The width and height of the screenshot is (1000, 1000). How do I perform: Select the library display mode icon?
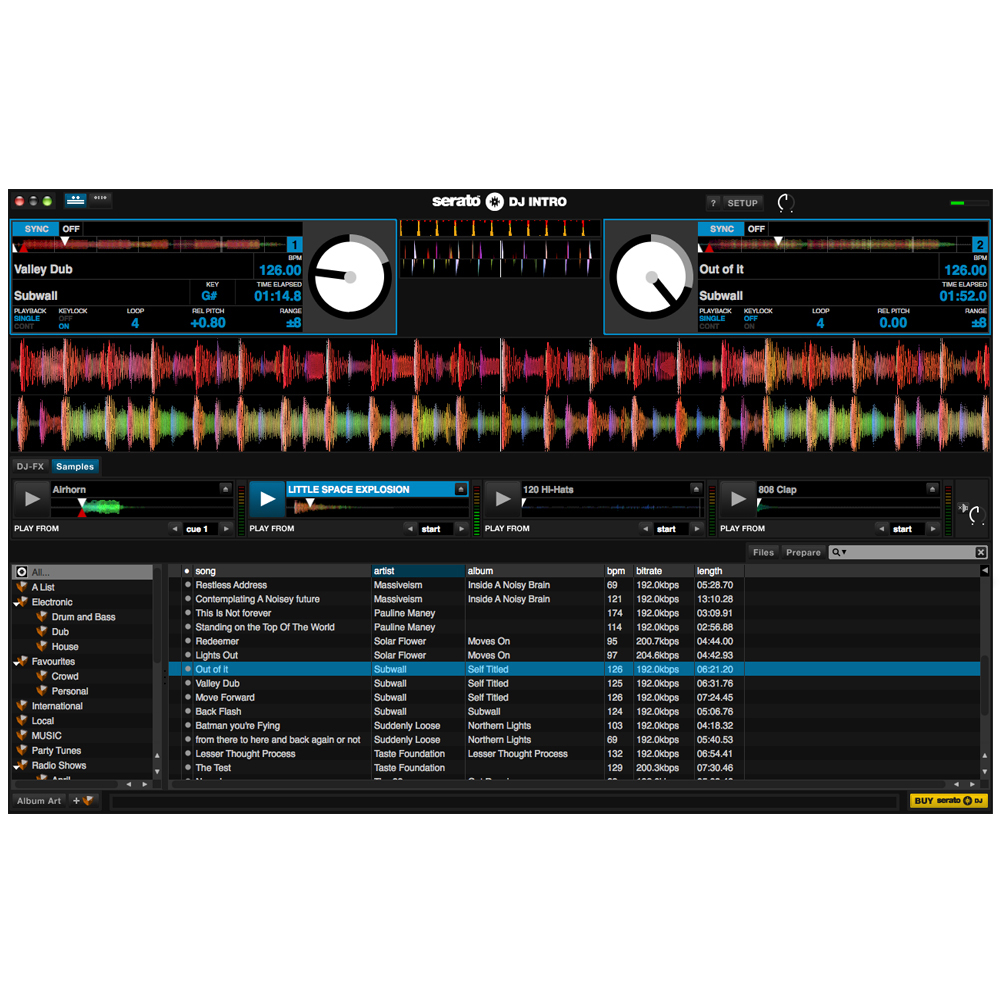(100, 200)
